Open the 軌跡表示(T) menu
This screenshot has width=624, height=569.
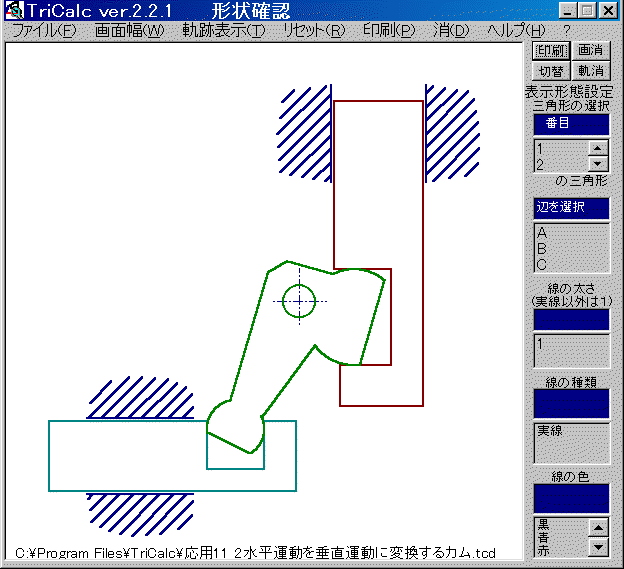coord(224,31)
